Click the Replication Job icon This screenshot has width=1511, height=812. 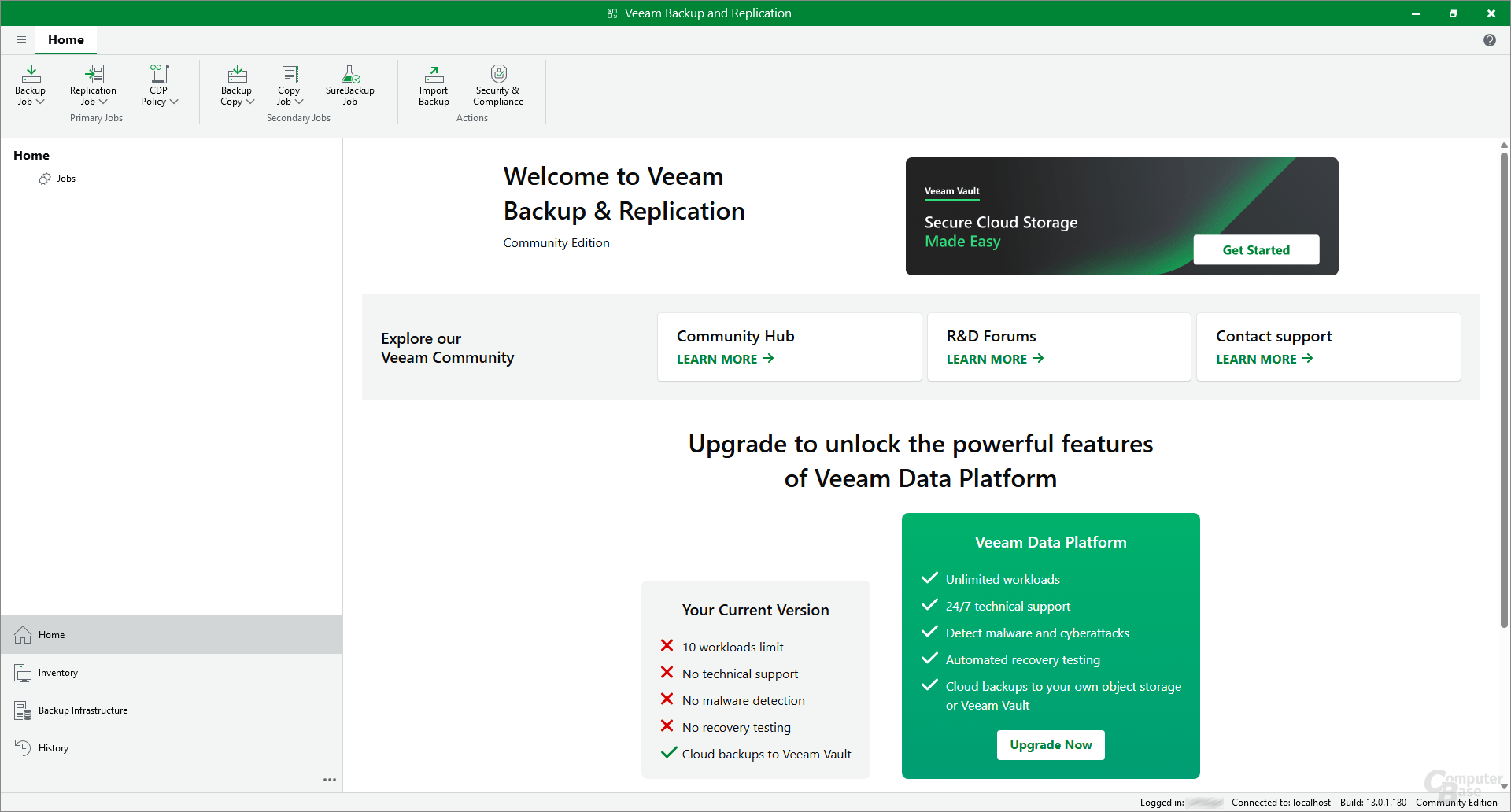coord(93,76)
